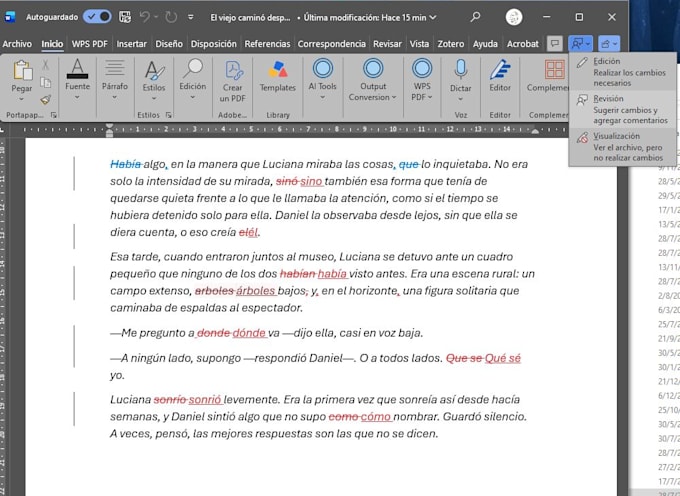
Task: Click the change bar beside the first paragraph
Action: [x=74, y=173]
